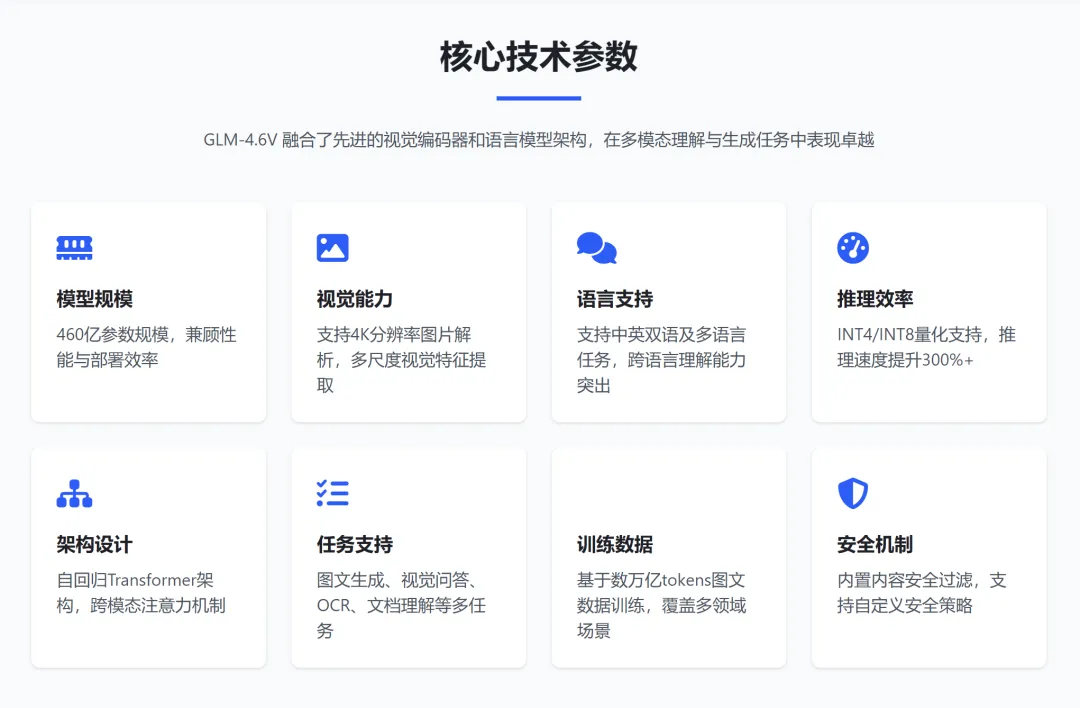Image resolution: width=1080 pixels, height=708 pixels.
Task: Click the 基于数万亿tokens图文数据训练 description
Action: tap(661, 605)
